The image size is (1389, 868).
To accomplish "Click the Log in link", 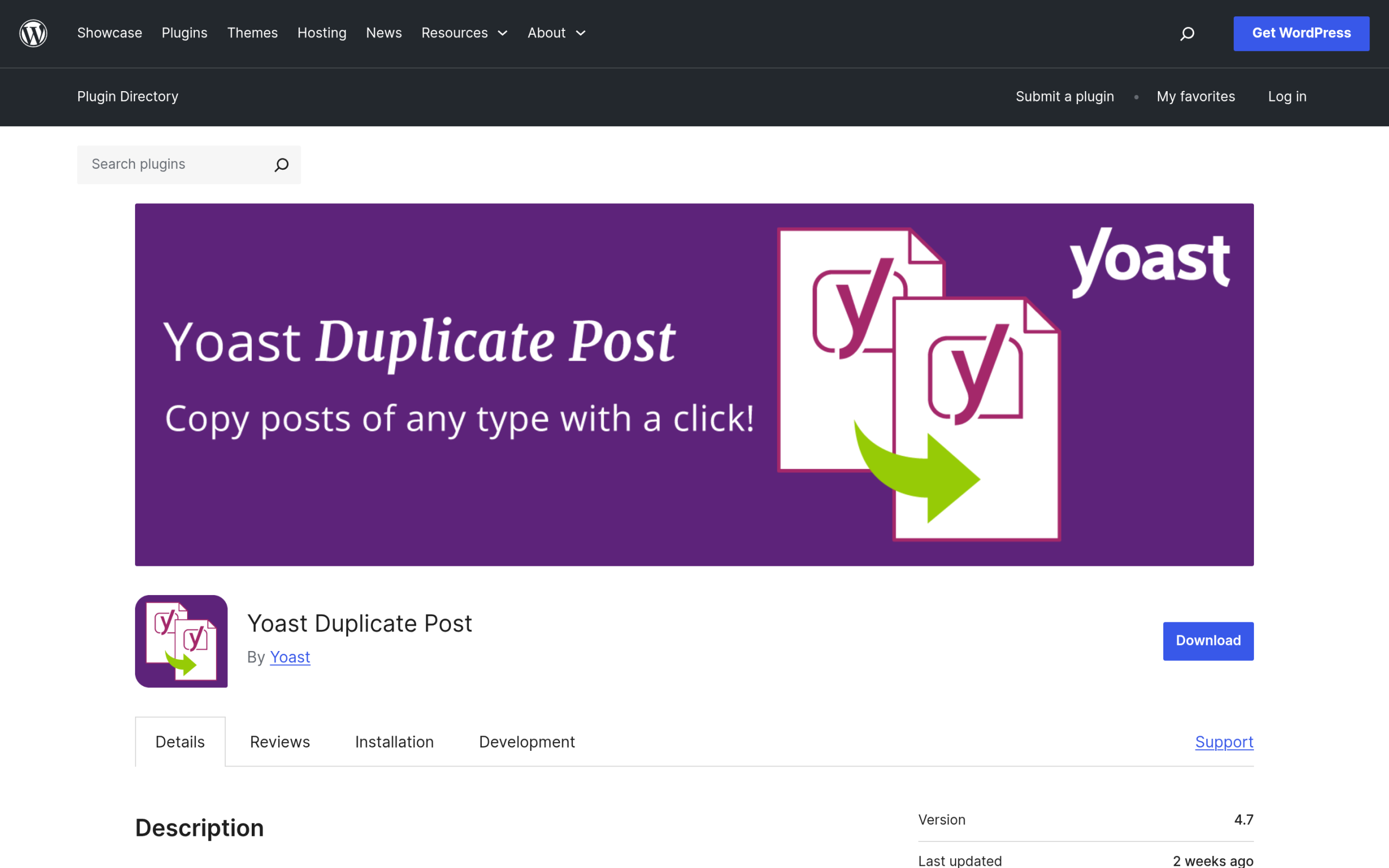I will tap(1287, 97).
